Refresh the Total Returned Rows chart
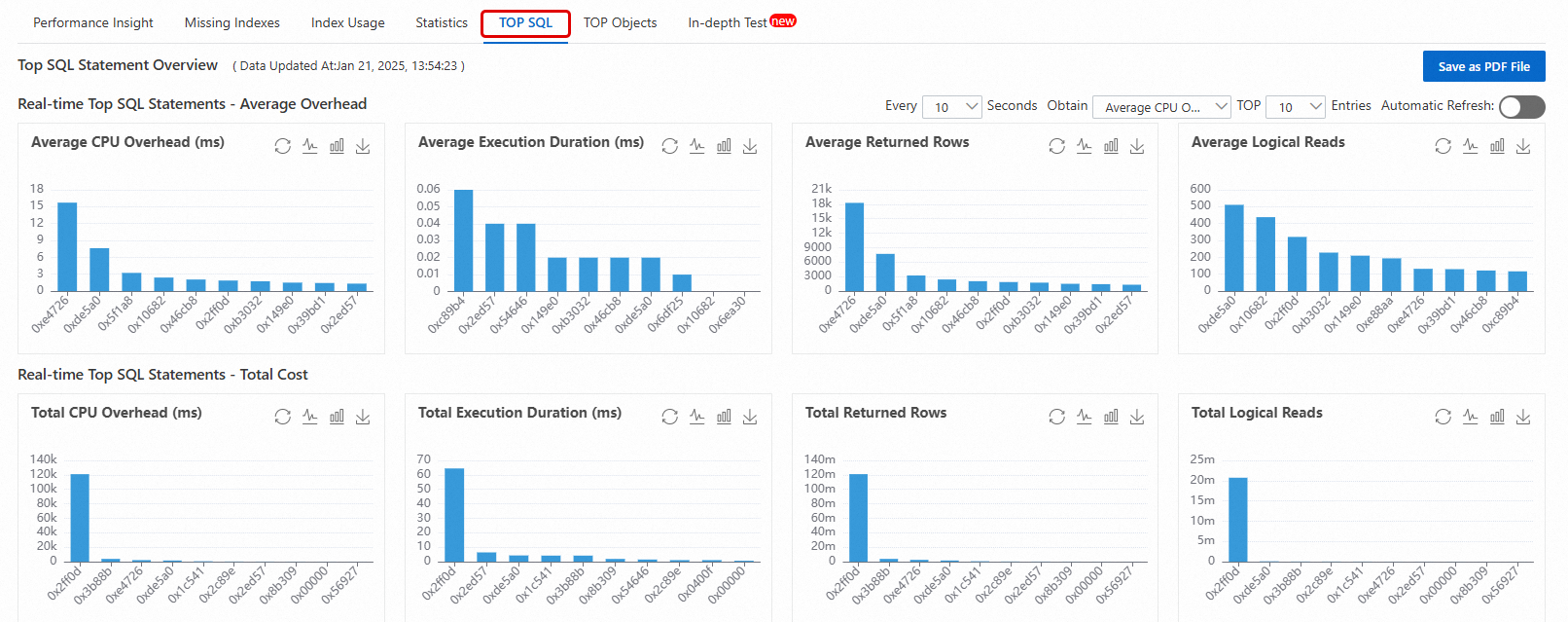Screen dimensions: 1568x622 coord(1056,417)
